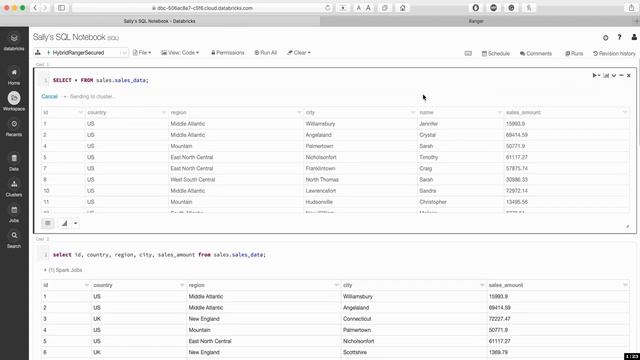Image resolution: width=640 pixels, height=360 pixels.
Task: Click the clock icon near help
Action: 605,38
